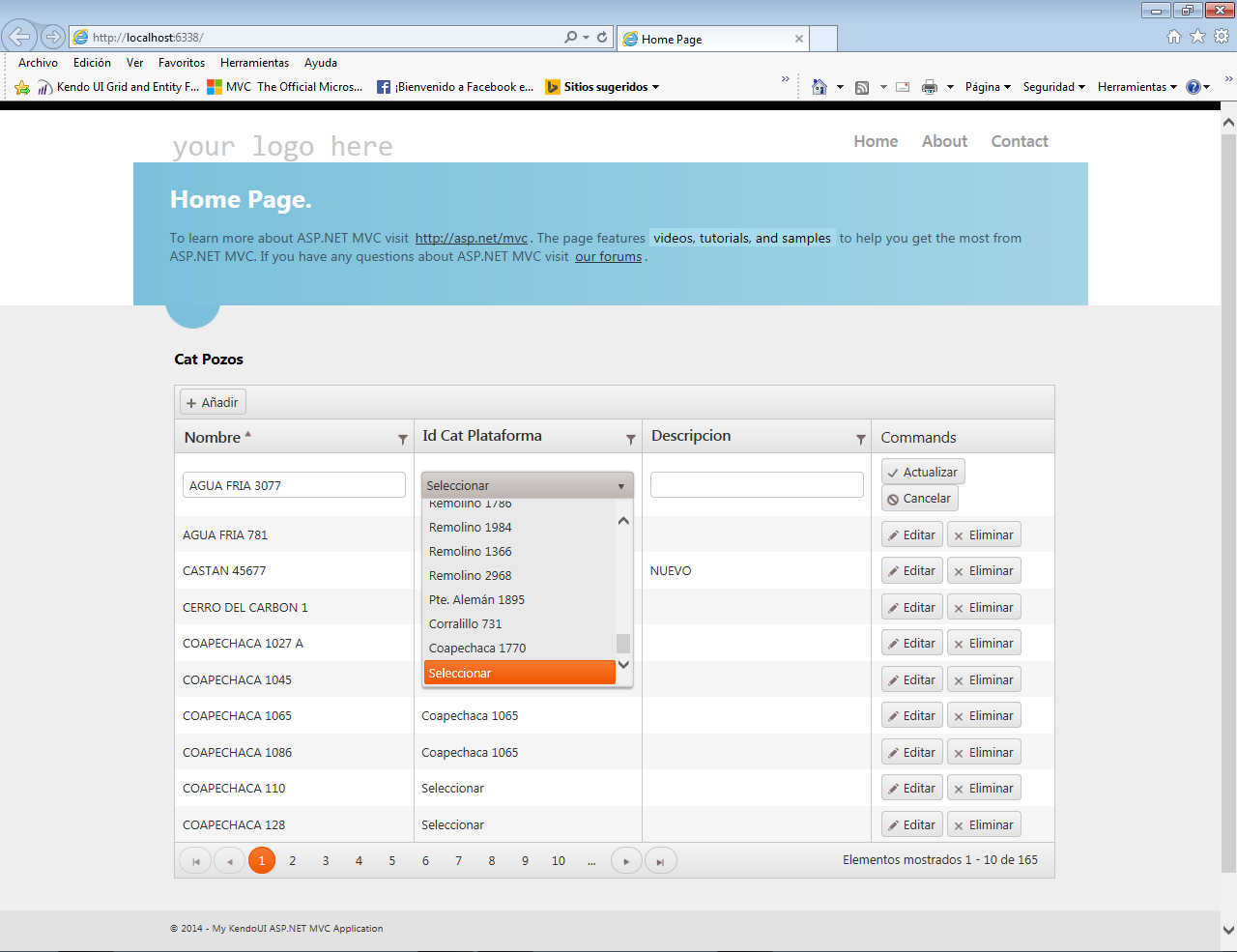Click the page scrollbar down arrow

[x=1228, y=930]
